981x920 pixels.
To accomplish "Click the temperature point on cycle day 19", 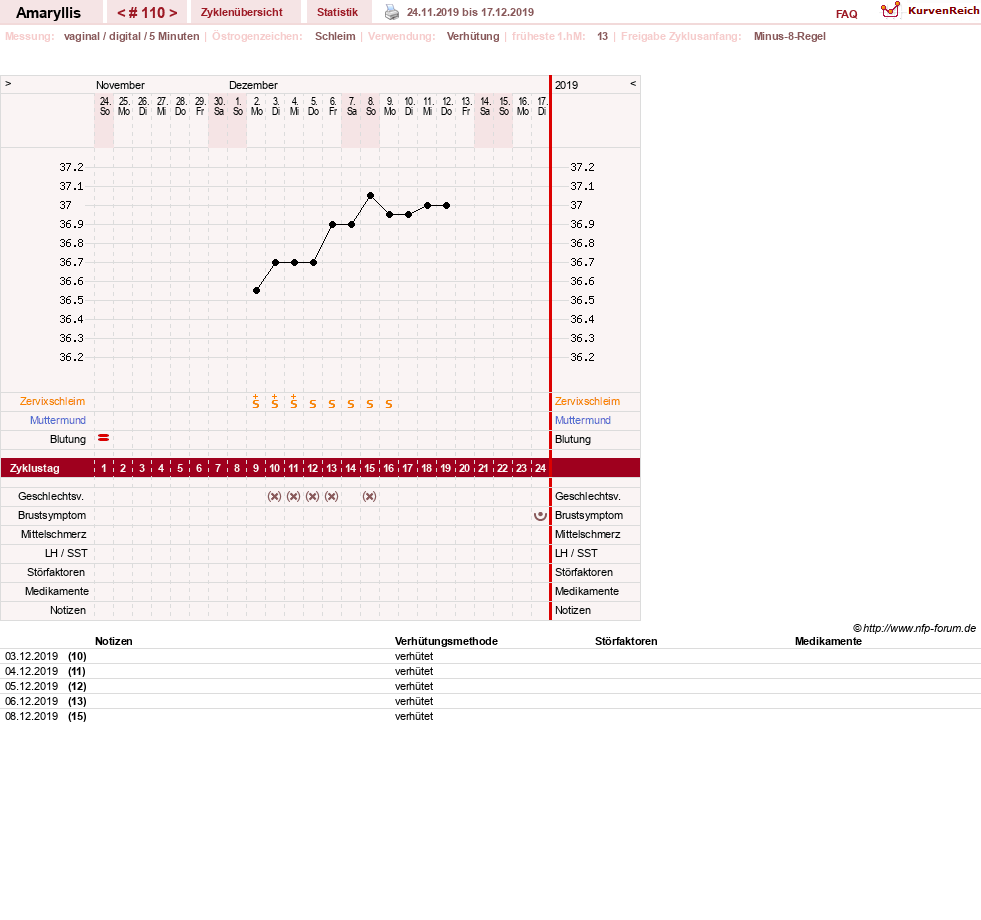I will pos(447,205).
